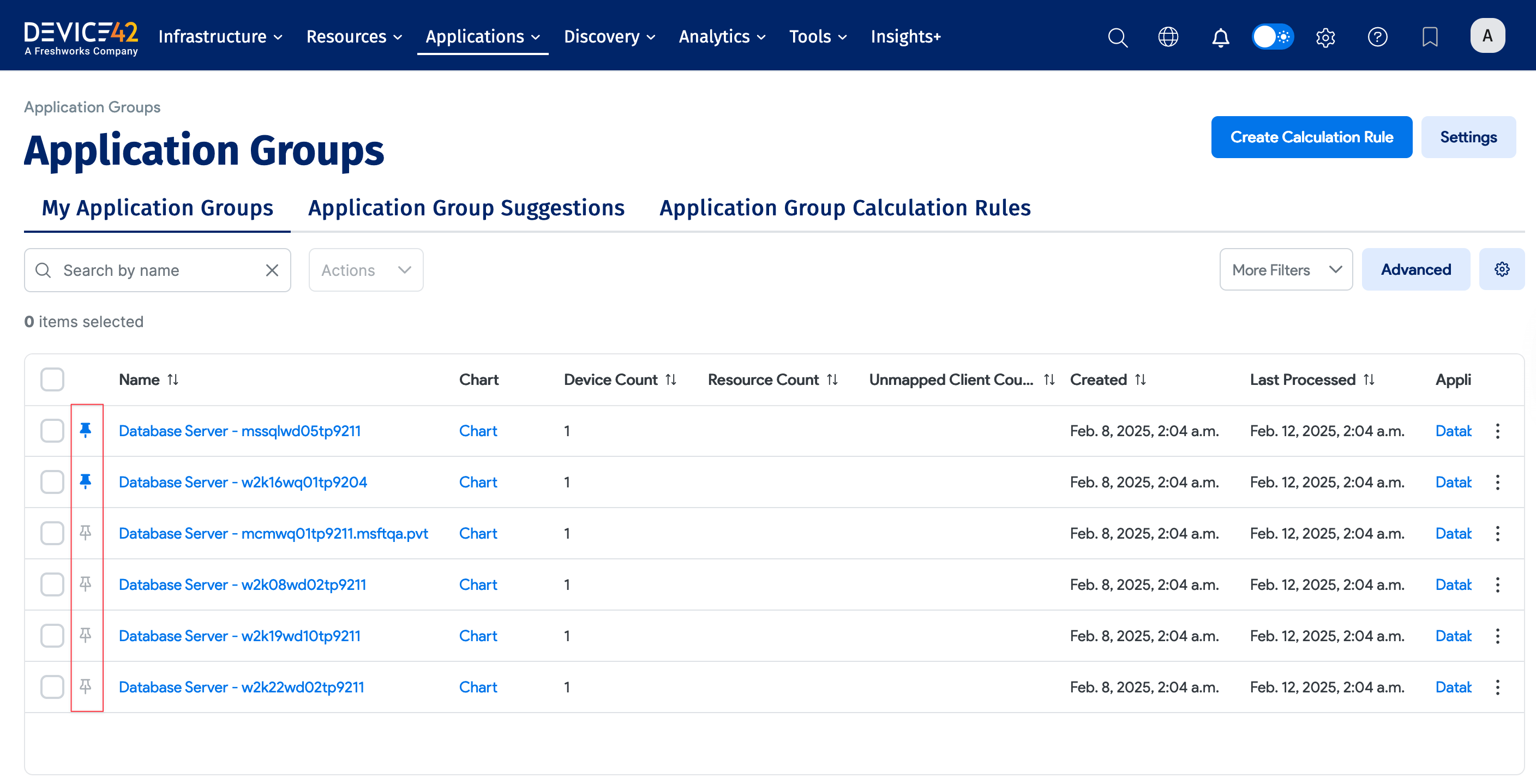The image size is (1536, 784).
Task: Click the Create Calculation Rule button
Action: (x=1311, y=137)
